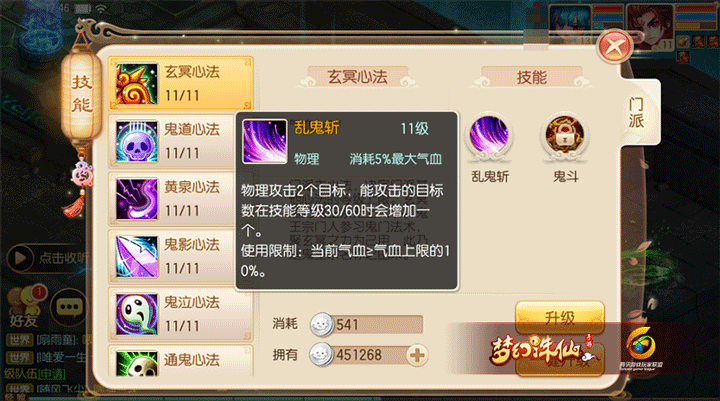Select the 鬼影心法 blade icon
720x401 pixels.
(136, 257)
